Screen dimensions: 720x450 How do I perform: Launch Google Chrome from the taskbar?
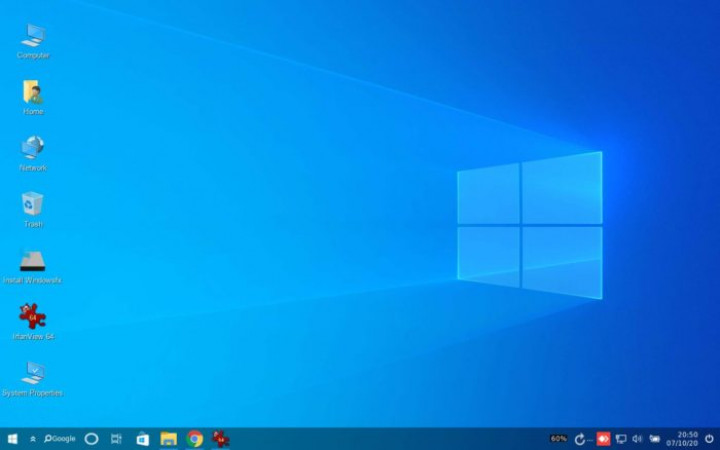tap(195, 439)
